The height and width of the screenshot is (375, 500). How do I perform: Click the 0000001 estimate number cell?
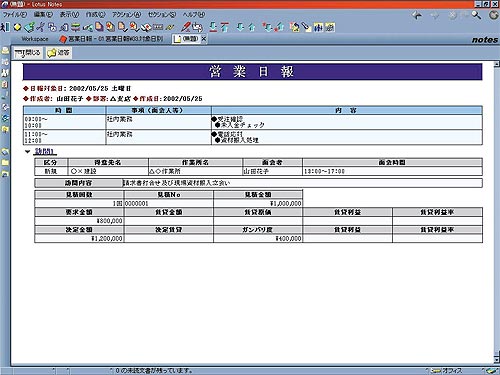[168, 203]
